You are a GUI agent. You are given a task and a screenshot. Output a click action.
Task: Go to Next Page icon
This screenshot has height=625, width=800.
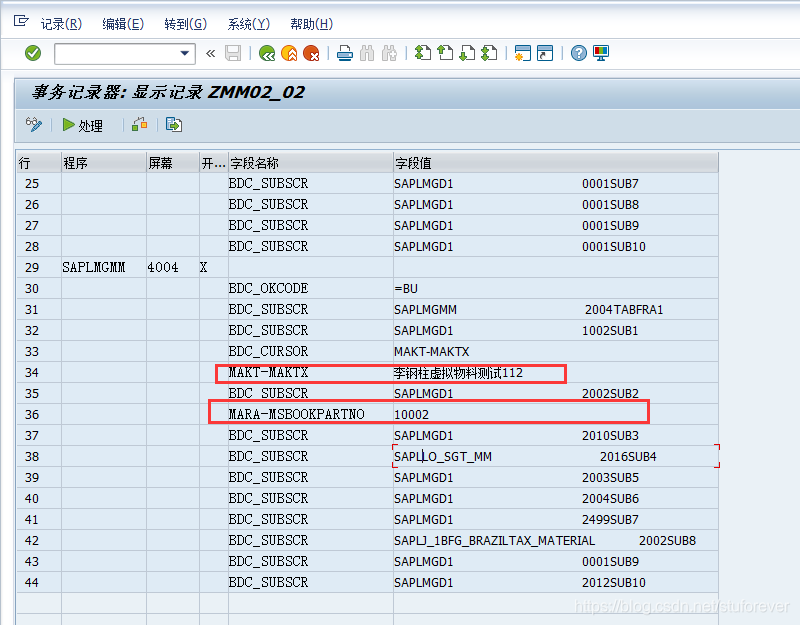[467, 53]
